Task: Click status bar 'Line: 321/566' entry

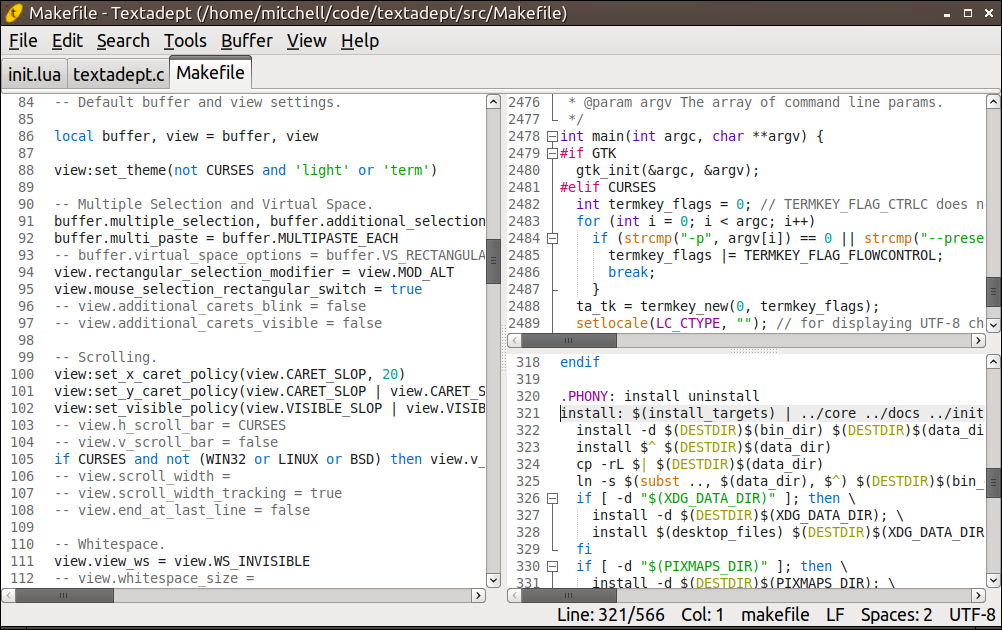Action: coord(610,615)
